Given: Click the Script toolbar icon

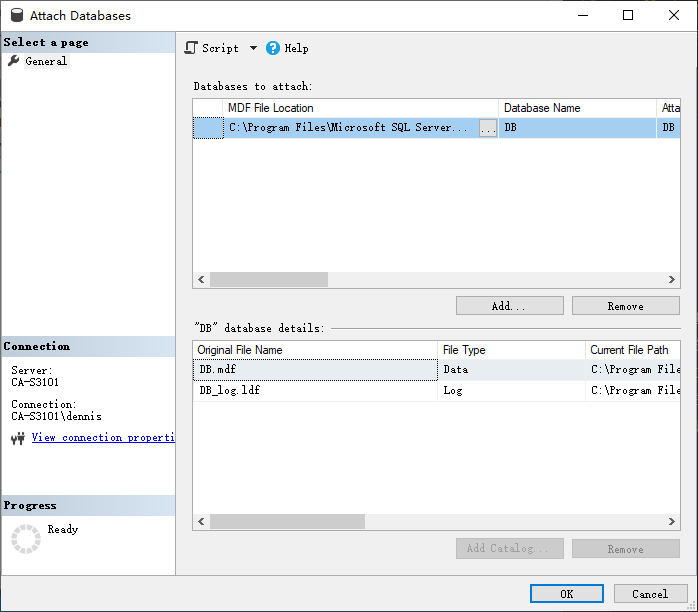Looking at the screenshot, I should pyautogui.click(x=192, y=48).
